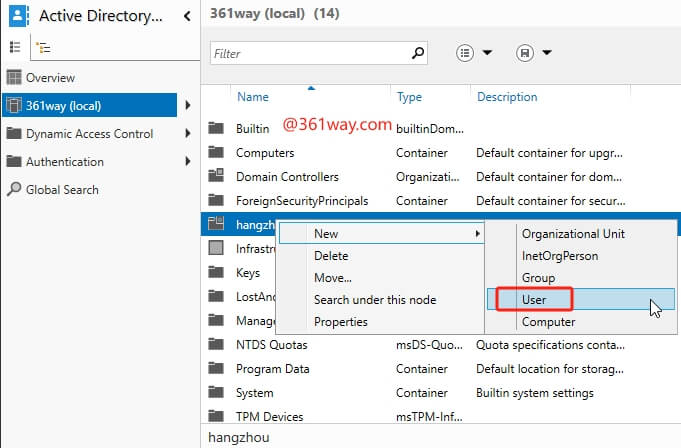
Task: Click inside the Filter text field
Action: (310, 52)
